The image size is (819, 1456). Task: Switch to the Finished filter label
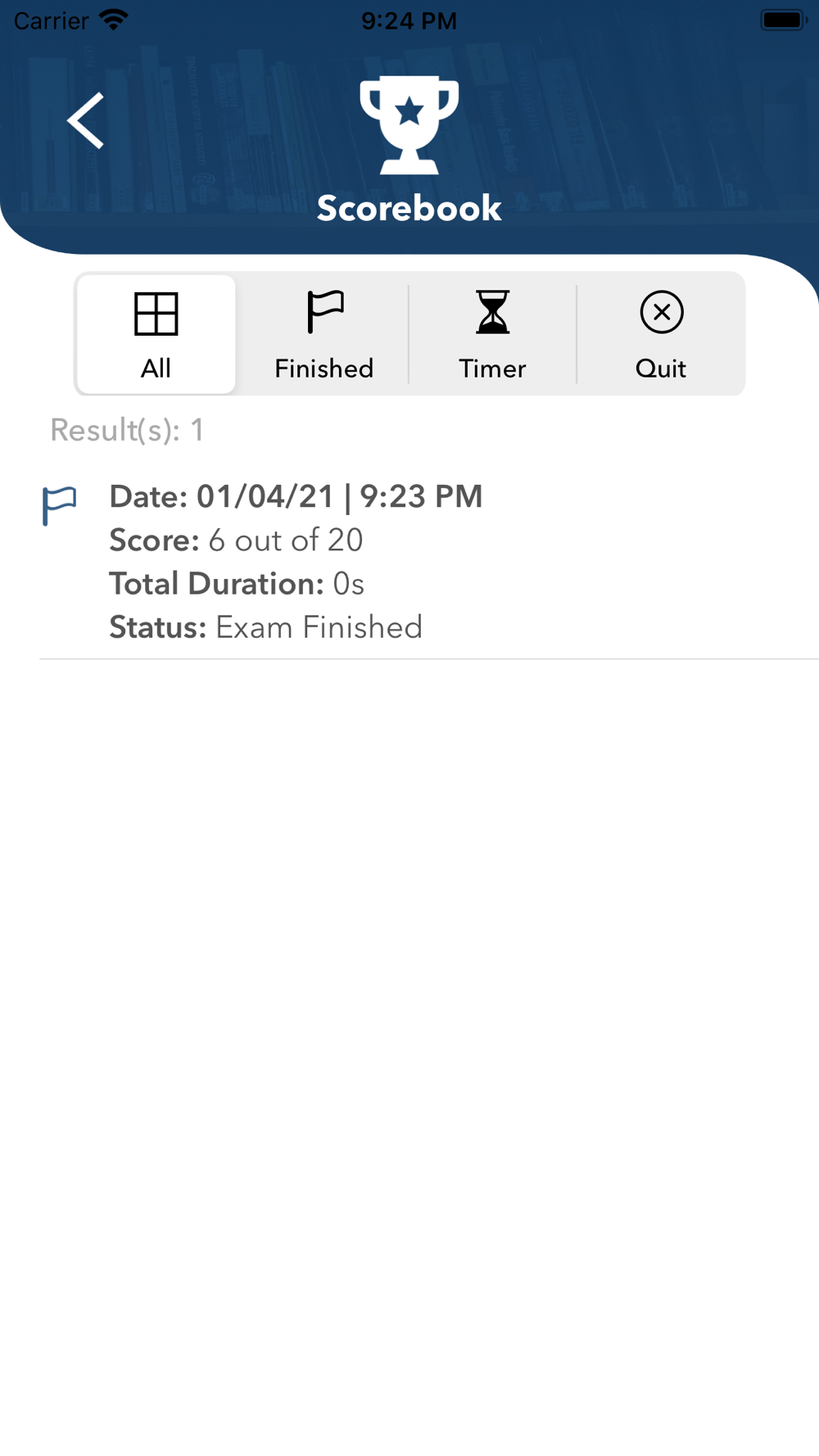tap(324, 369)
